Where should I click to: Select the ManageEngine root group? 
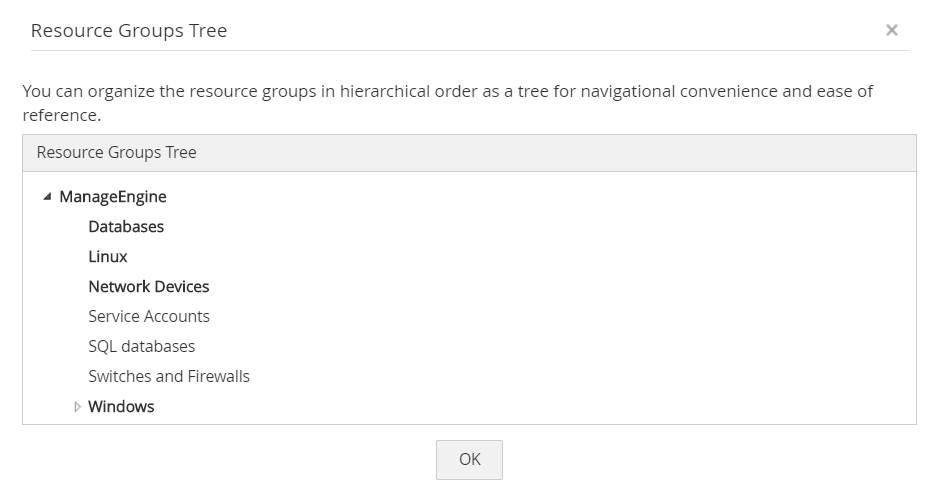click(x=112, y=197)
